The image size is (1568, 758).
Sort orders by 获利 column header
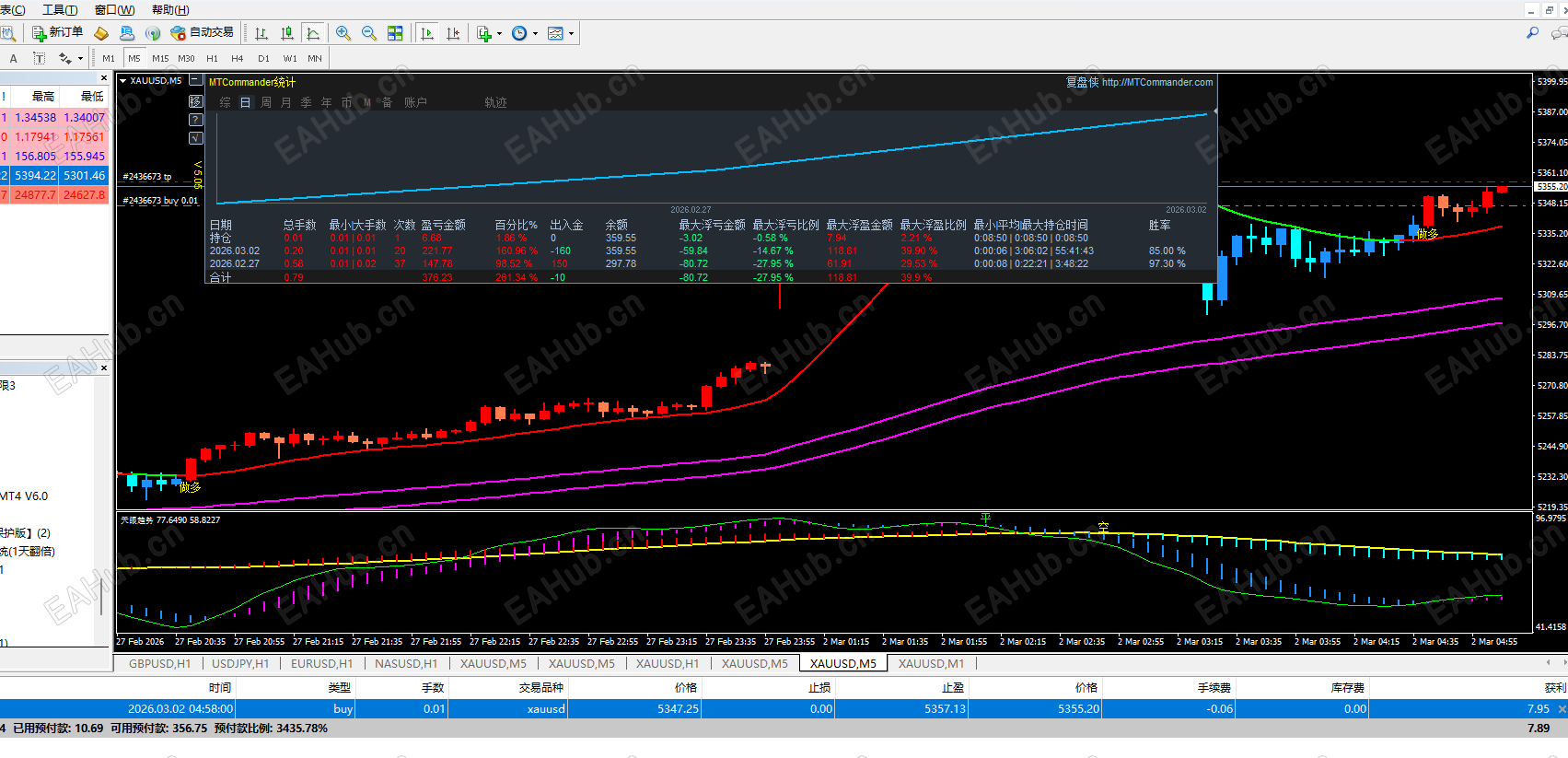pyautogui.click(x=1555, y=688)
